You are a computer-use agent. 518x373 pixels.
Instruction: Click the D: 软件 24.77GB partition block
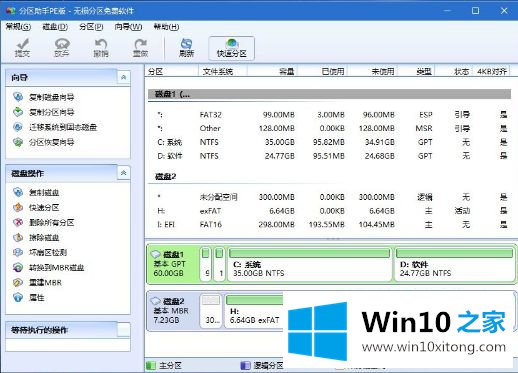(454, 264)
